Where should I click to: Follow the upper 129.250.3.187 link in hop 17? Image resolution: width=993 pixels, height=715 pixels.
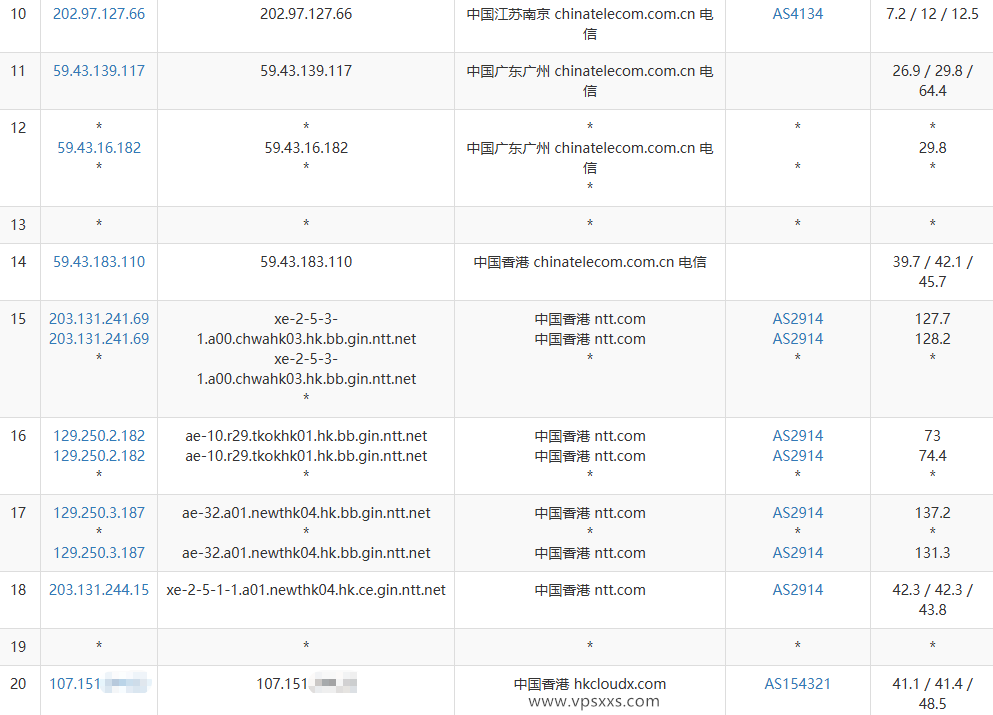tap(99, 513)
